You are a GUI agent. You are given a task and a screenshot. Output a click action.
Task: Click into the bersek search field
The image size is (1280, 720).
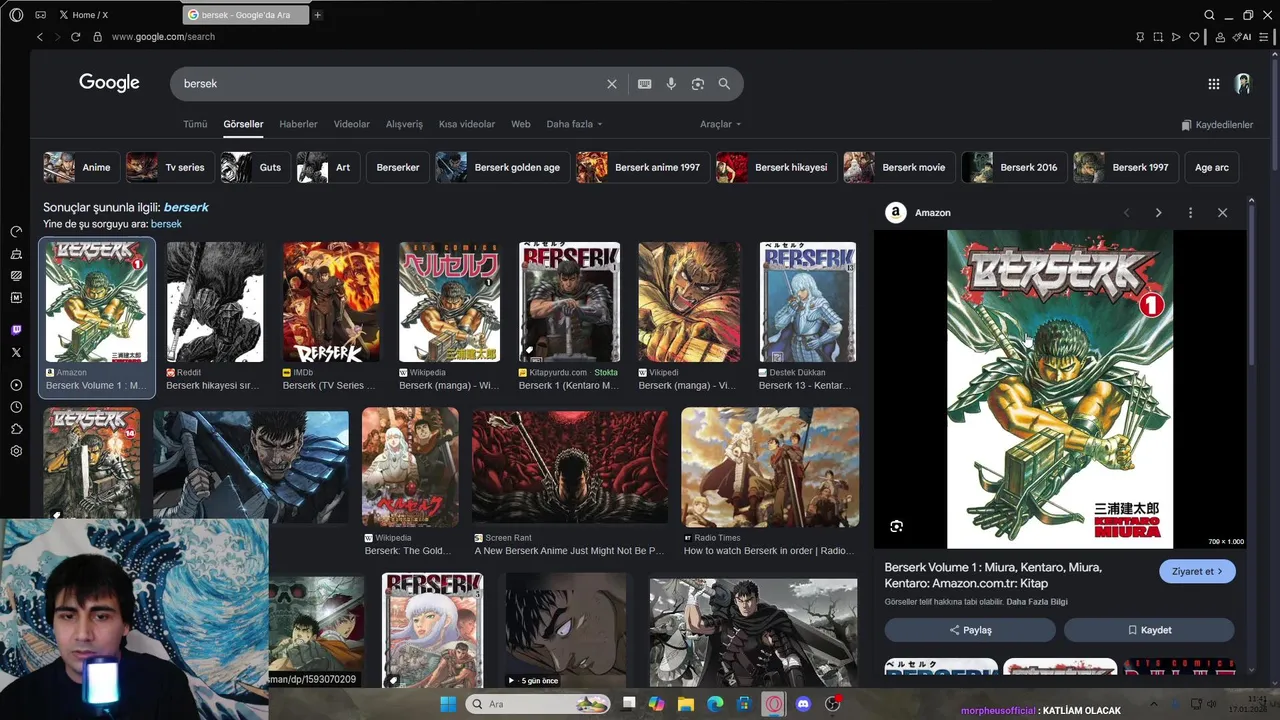(x=390, y=84)
